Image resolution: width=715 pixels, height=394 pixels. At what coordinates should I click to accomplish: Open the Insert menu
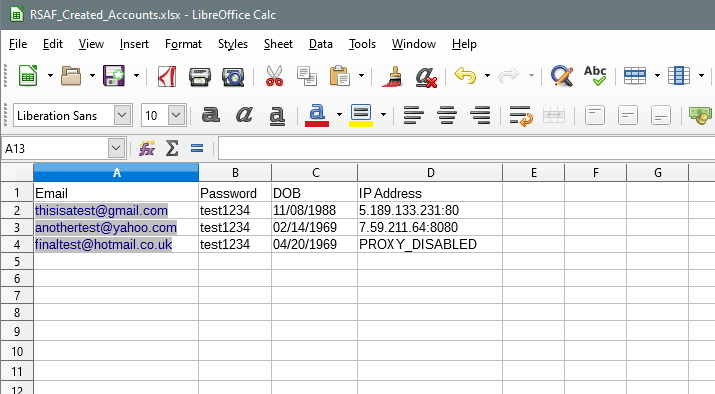(134, 44)
